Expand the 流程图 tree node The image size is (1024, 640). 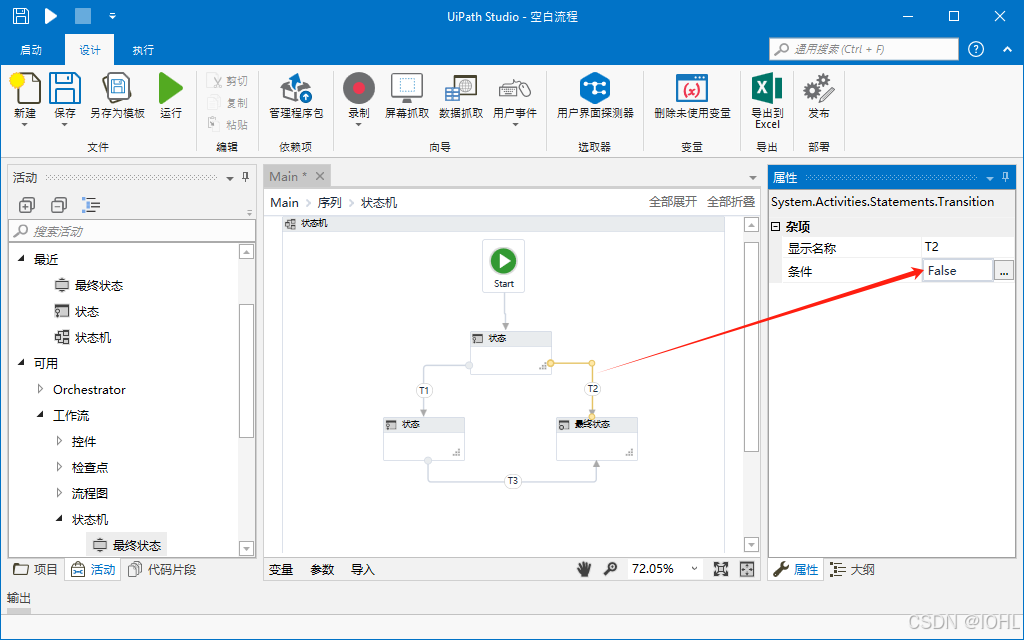[x=59, y=493]
